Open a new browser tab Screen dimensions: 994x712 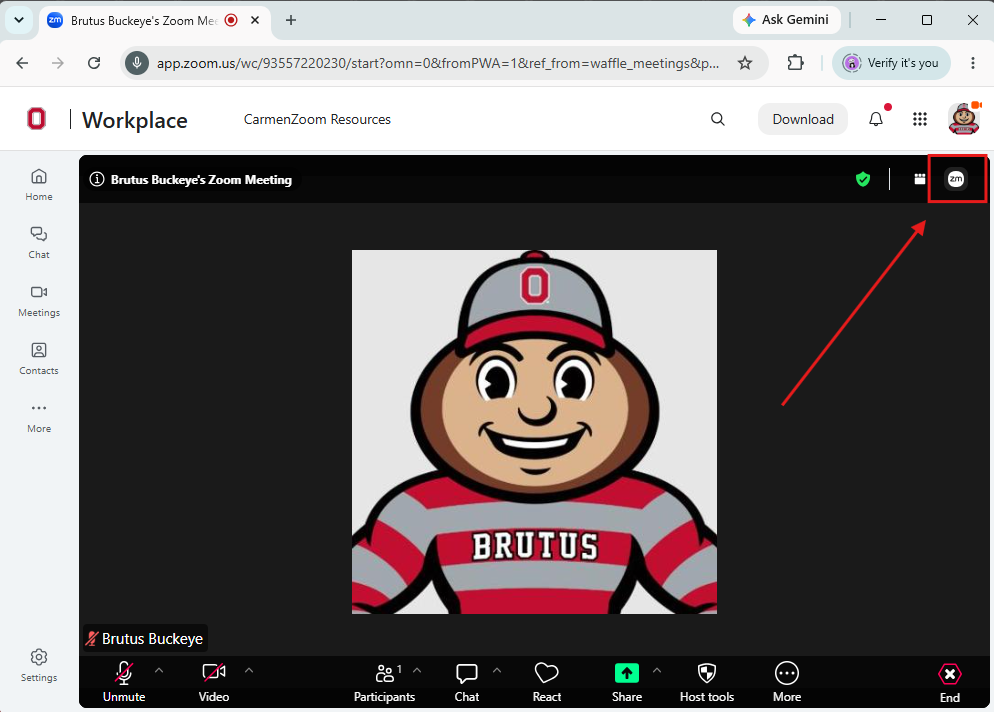pos(291,20)
